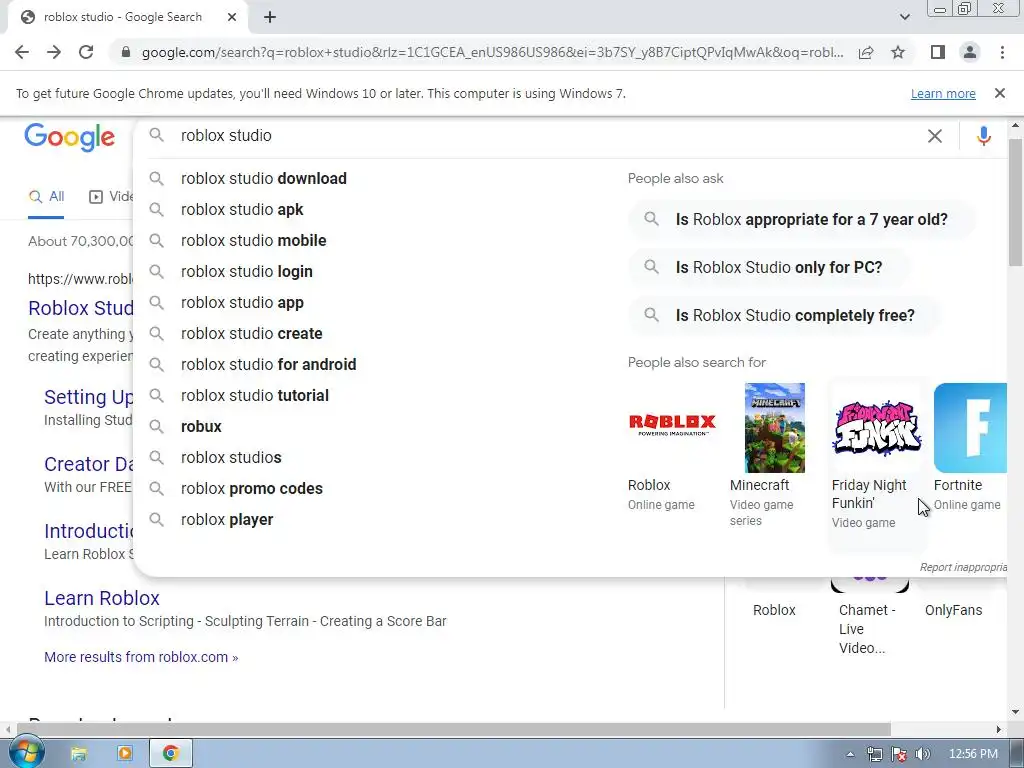Select suggestion roblox studio download
The width and height of the screenshot is (1024, 768).
pos(263,178)
